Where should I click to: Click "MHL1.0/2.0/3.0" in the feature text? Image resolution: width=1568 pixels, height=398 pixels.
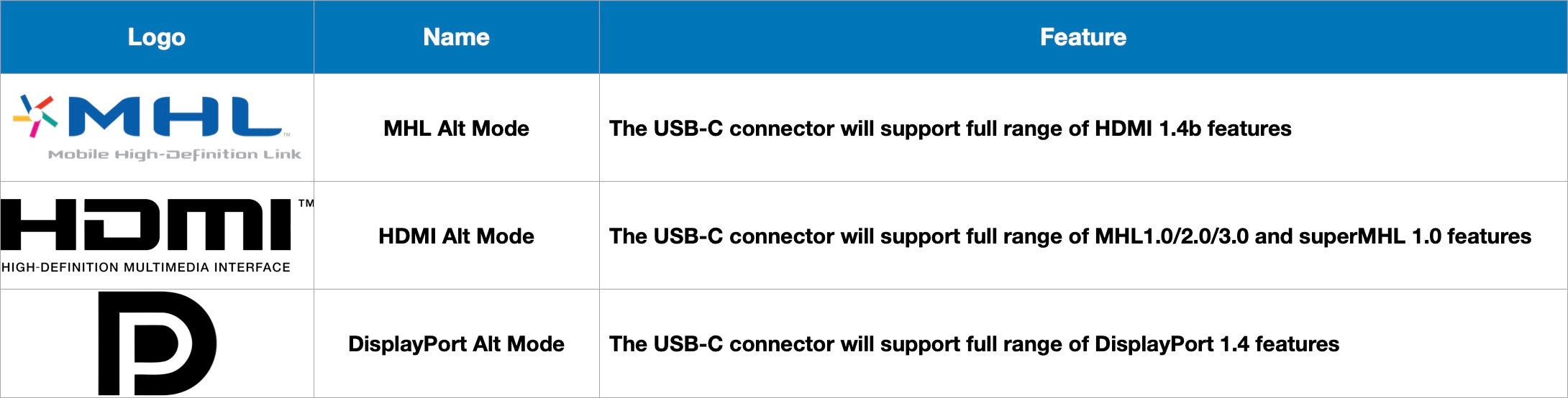(1172, 236)
